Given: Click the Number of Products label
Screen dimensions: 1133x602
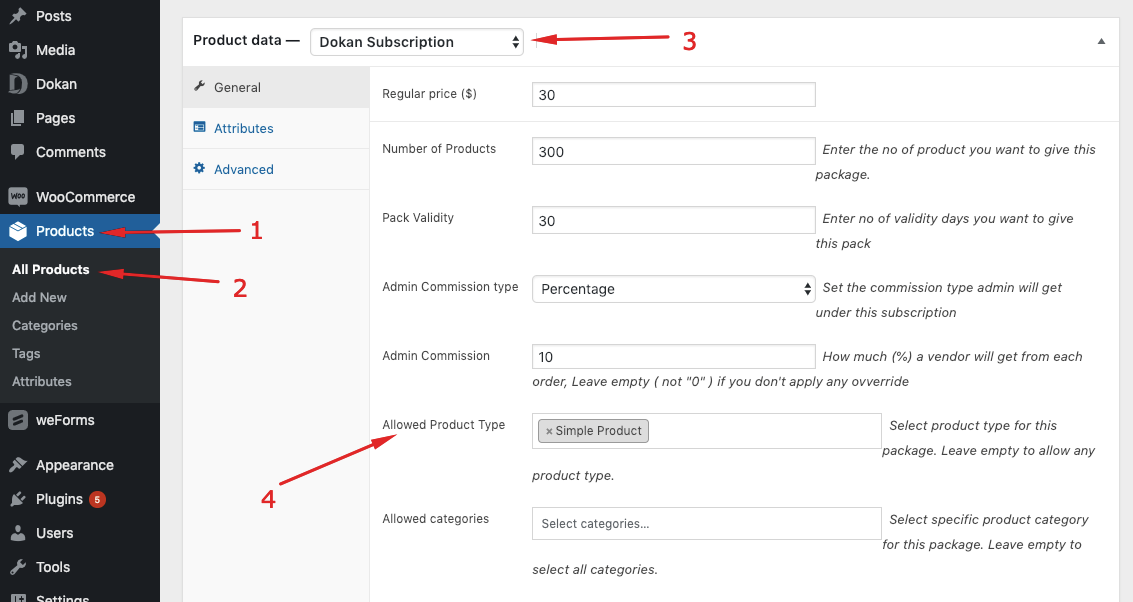Looking at the screenshot, I should click(439, 149).
